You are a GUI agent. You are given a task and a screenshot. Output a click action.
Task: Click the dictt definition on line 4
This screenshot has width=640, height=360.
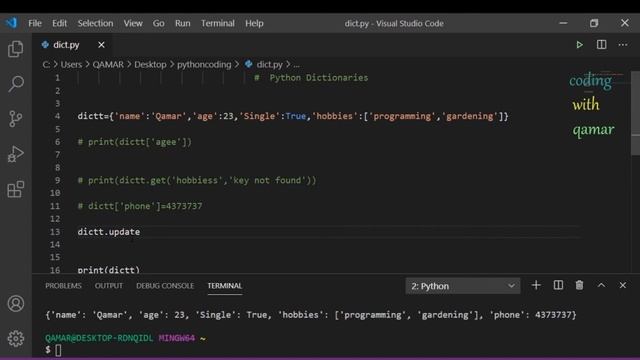coord(293,116)
